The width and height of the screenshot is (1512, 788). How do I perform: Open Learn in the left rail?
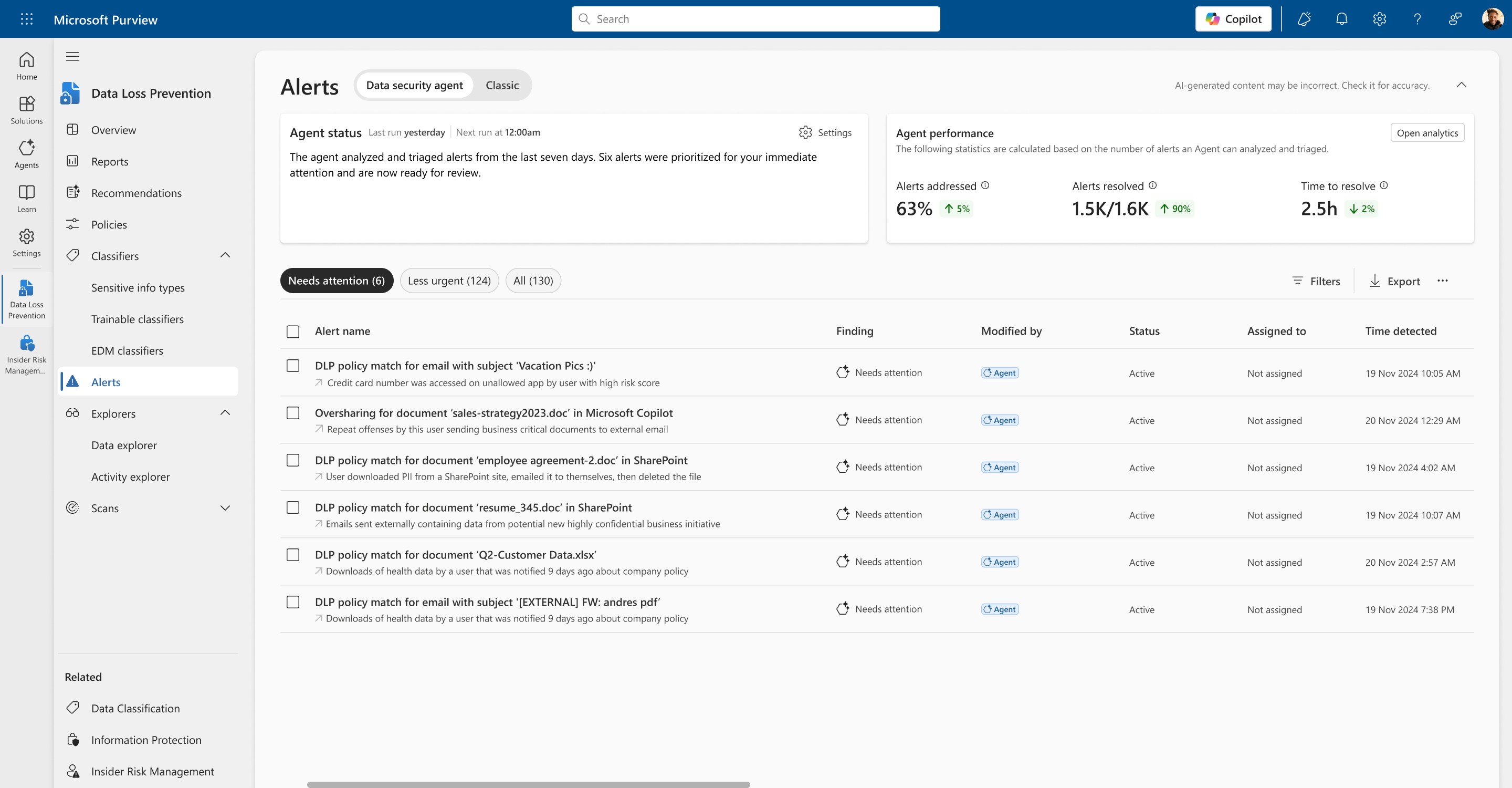(26, 198)
